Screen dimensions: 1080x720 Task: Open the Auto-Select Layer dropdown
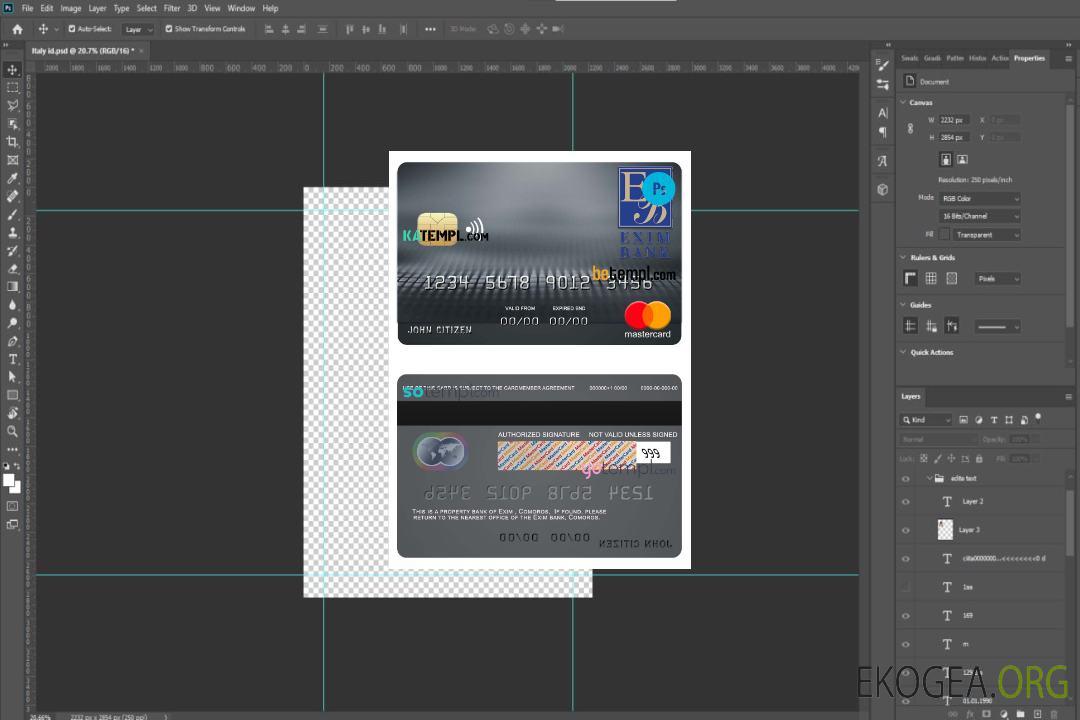click(138, 29)
